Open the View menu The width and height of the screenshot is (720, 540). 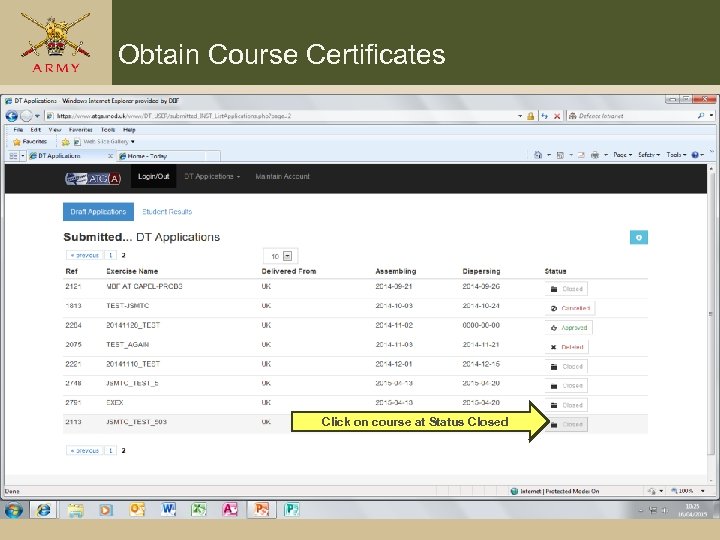tap(55, 130)
